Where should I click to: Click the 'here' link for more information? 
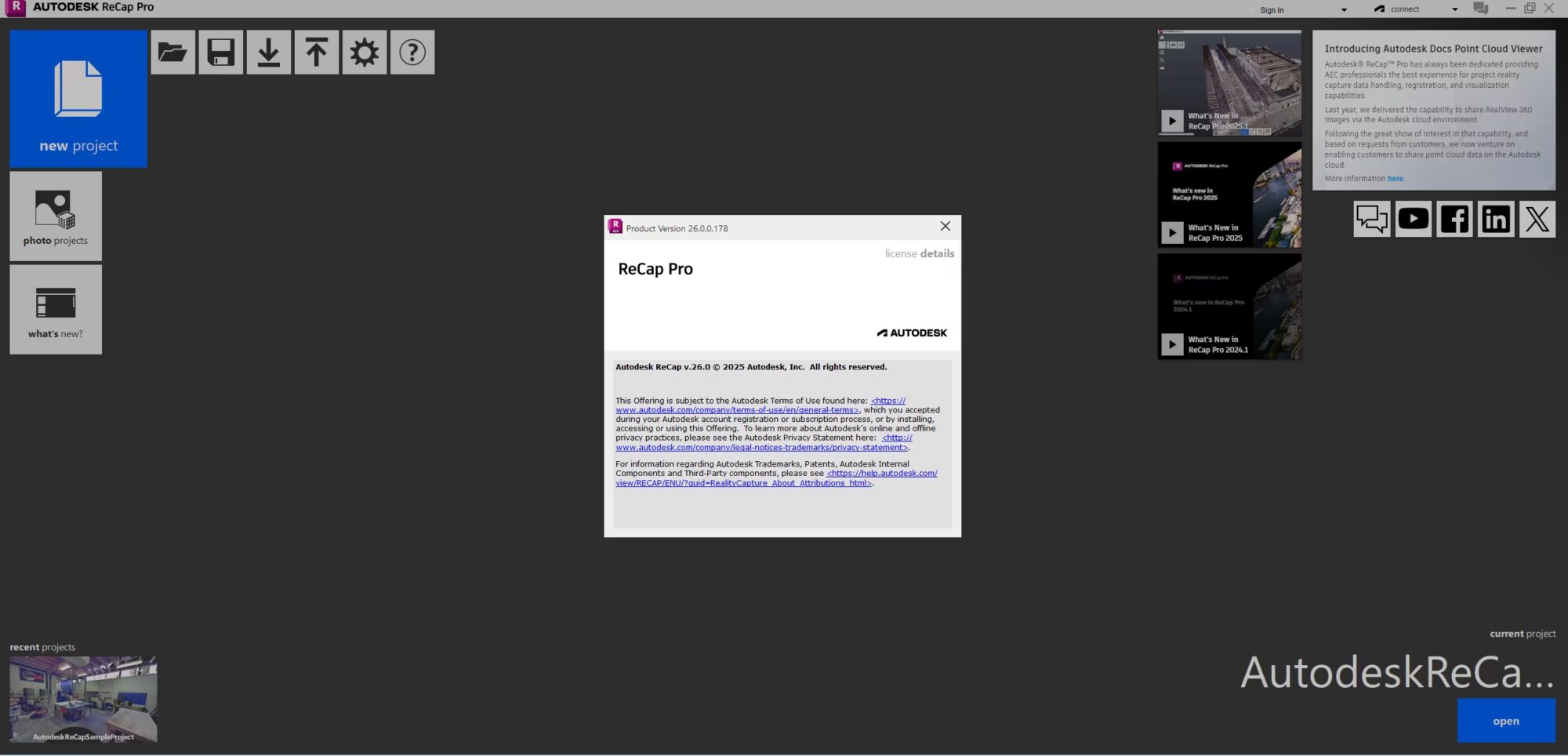pos(1396,178)
